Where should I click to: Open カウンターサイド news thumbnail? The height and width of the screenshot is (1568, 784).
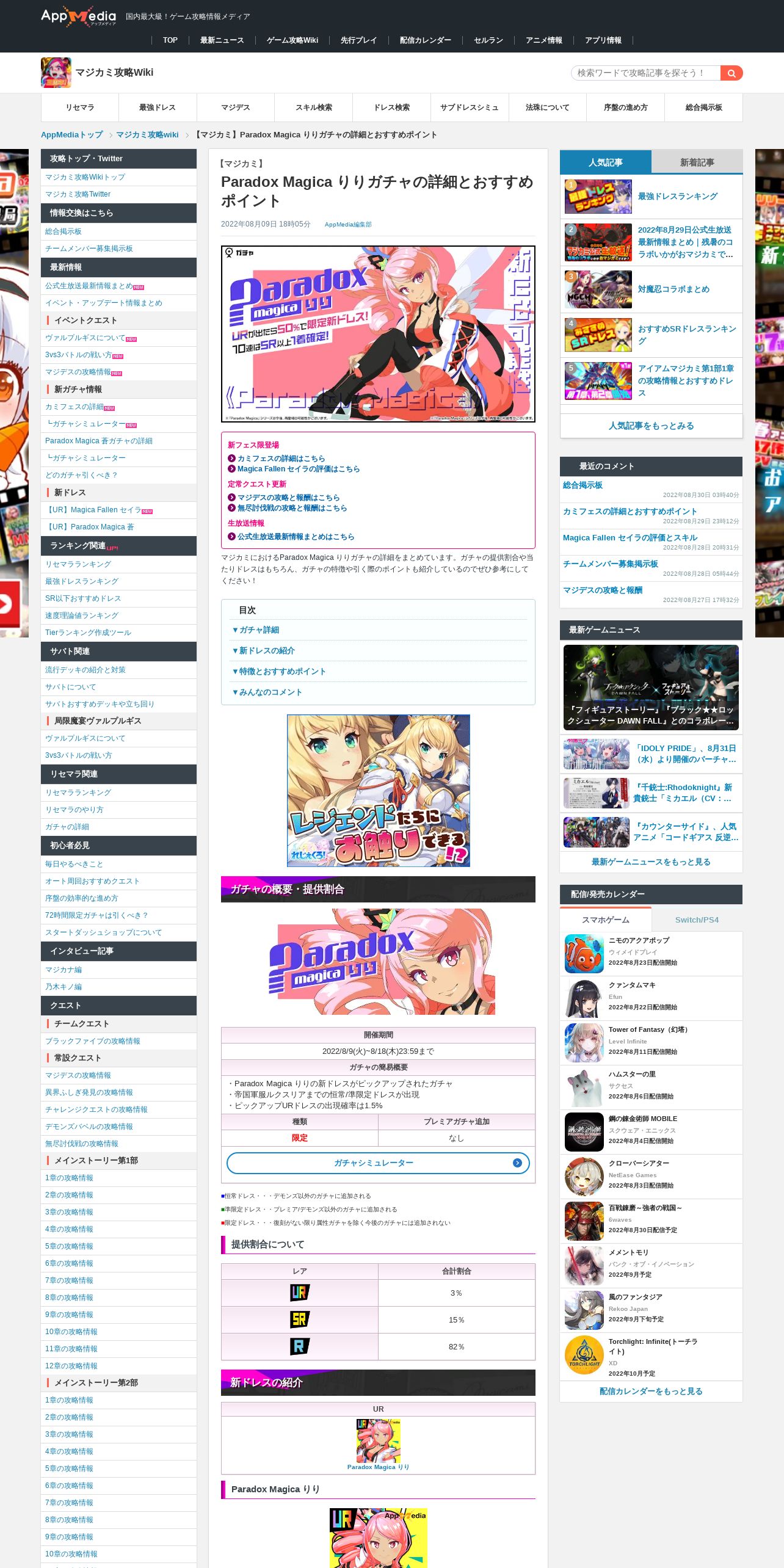pyautogui.click(x=597, y=832)
